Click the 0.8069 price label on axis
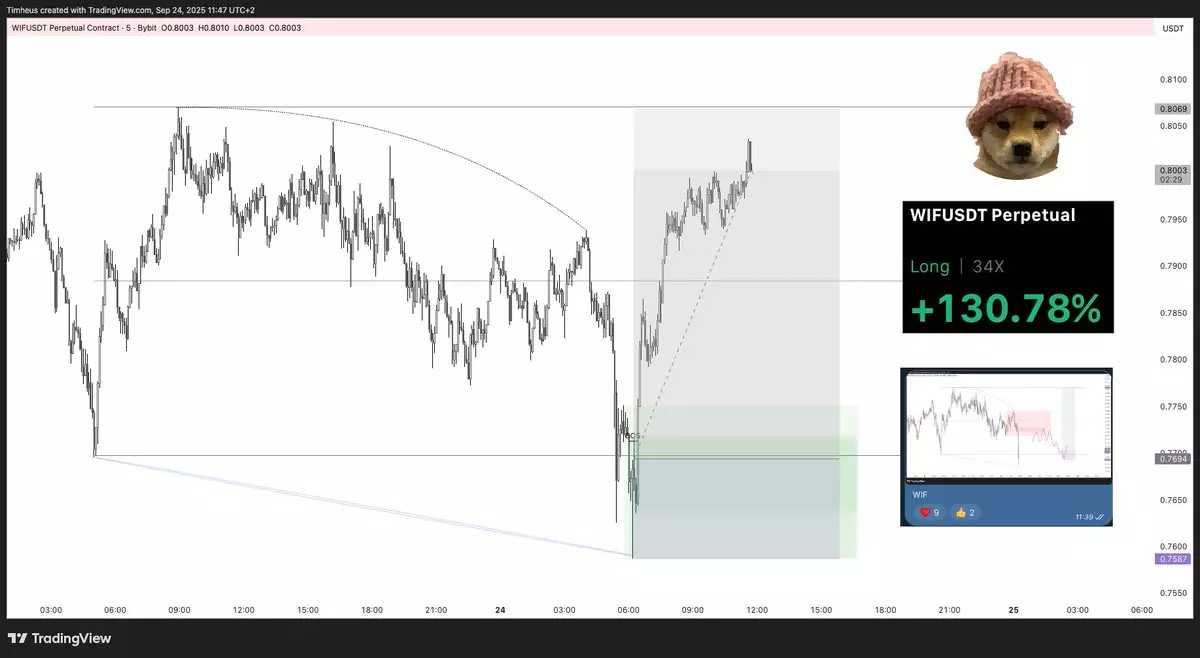1200x658 pixels. coord(1172,108)
